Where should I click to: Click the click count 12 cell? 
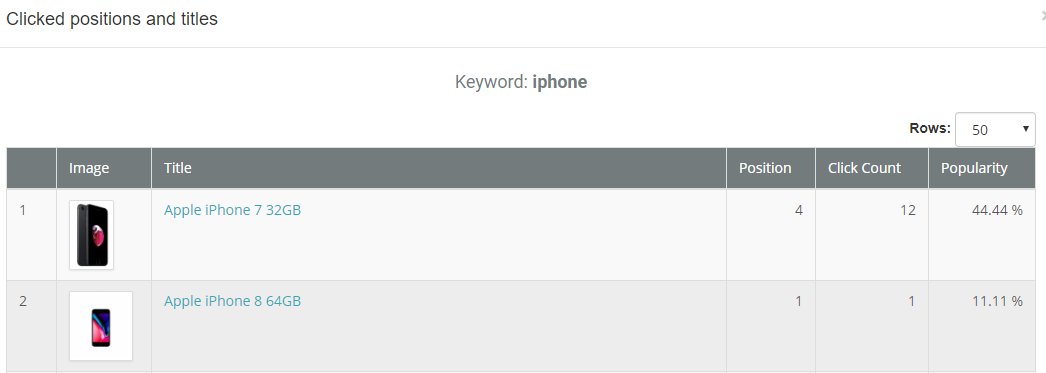point(871,234)
